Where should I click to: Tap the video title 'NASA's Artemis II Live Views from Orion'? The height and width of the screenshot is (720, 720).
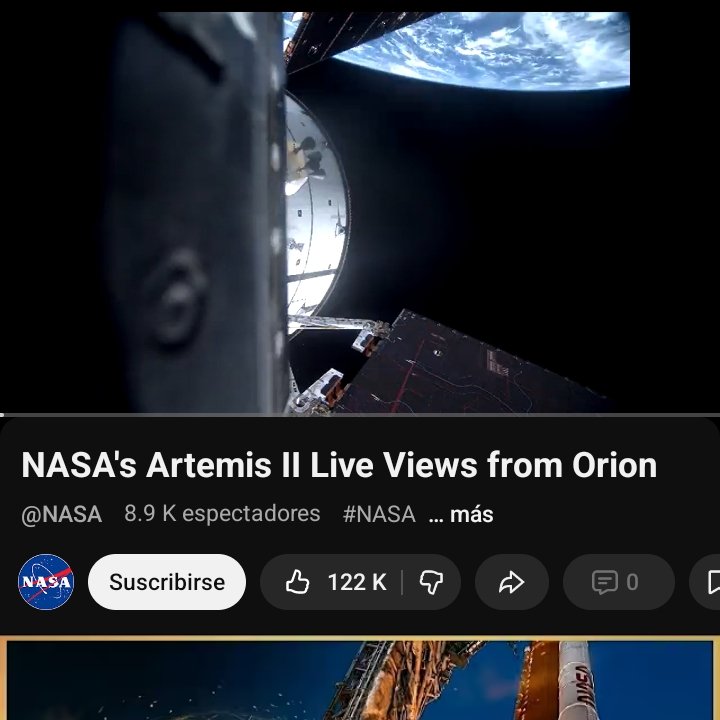339,465
